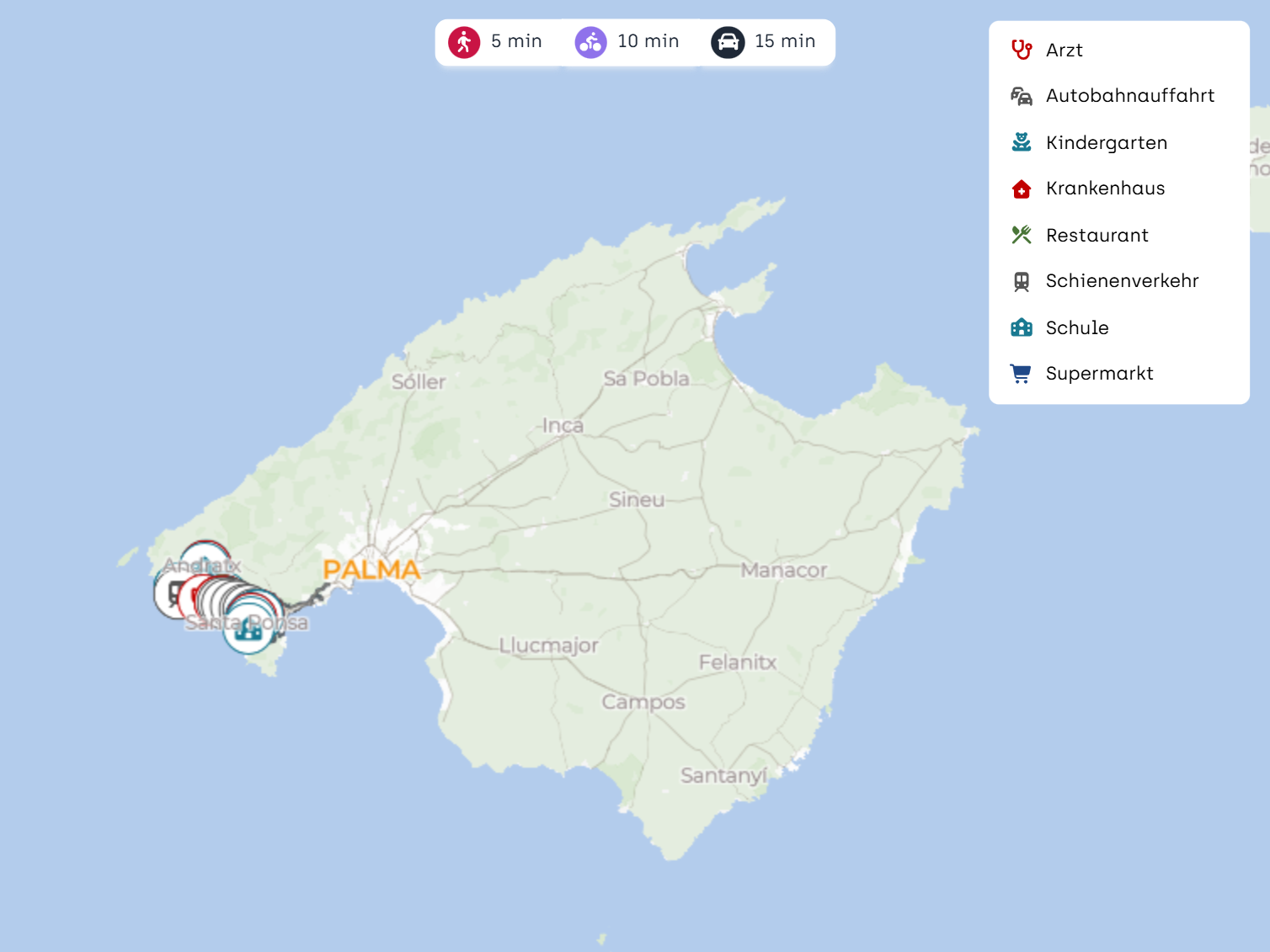Click the Santanyí town label
This screenshot has width=1270, height=952.
723,775
